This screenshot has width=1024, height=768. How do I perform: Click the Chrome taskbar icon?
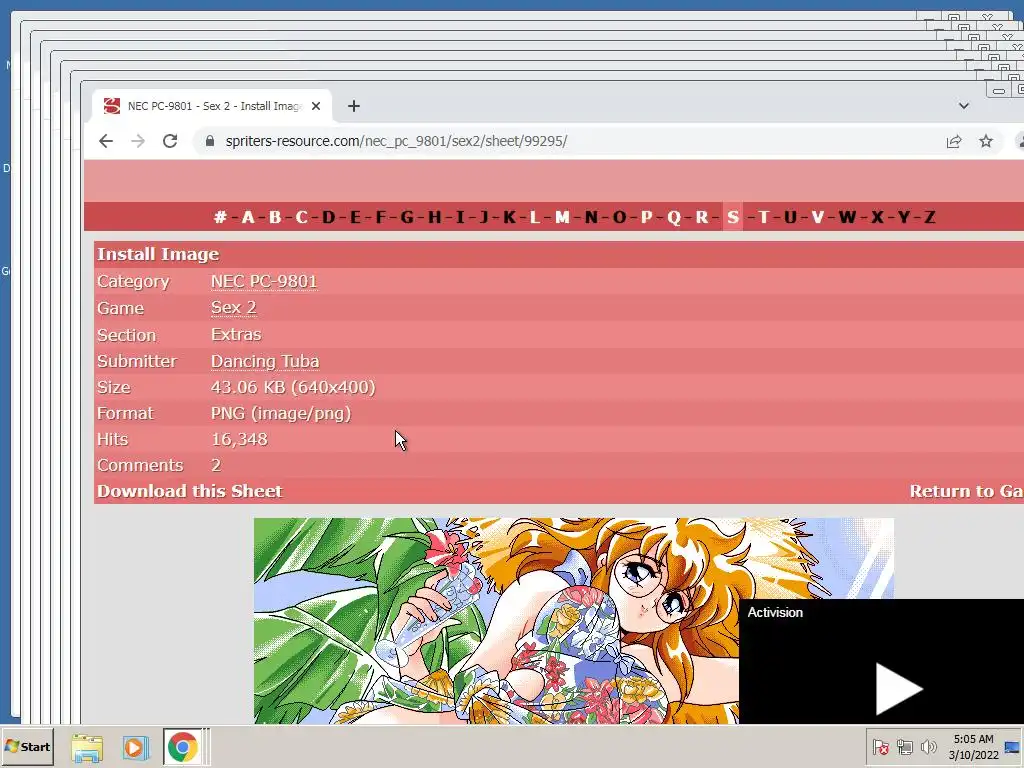click(x=183, y=747)
